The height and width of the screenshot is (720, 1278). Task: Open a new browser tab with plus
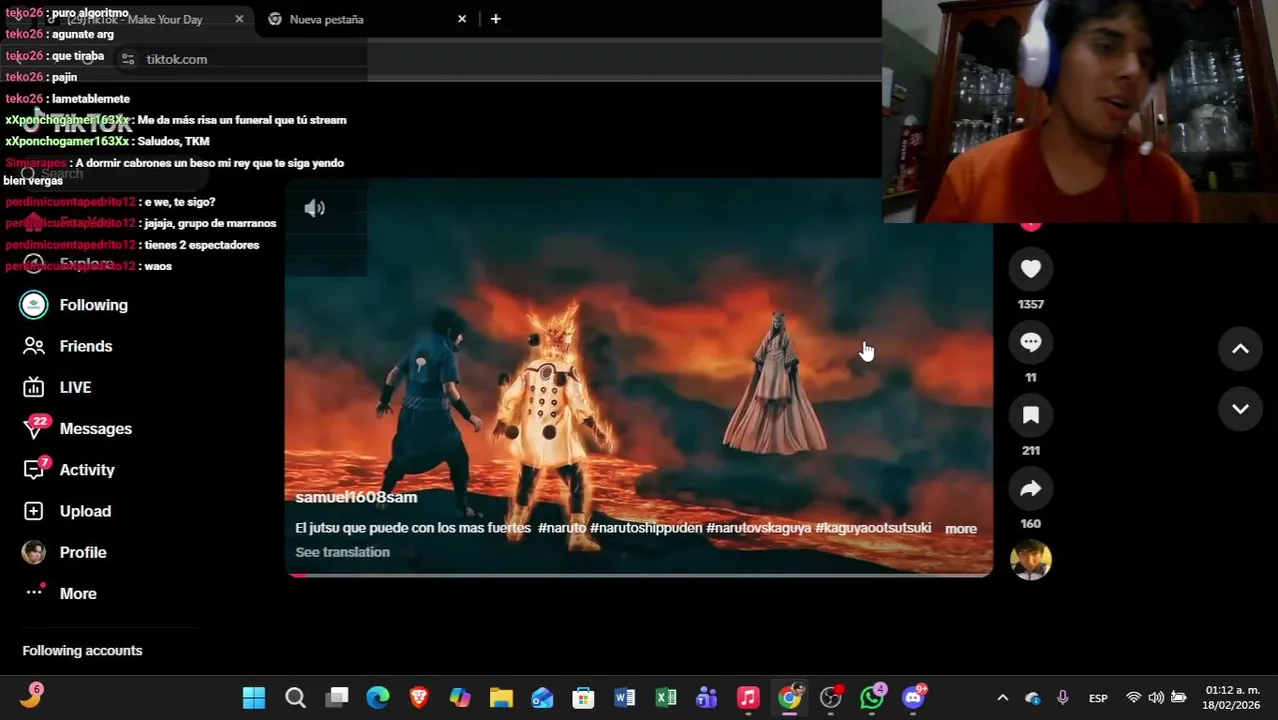(495, 19)
